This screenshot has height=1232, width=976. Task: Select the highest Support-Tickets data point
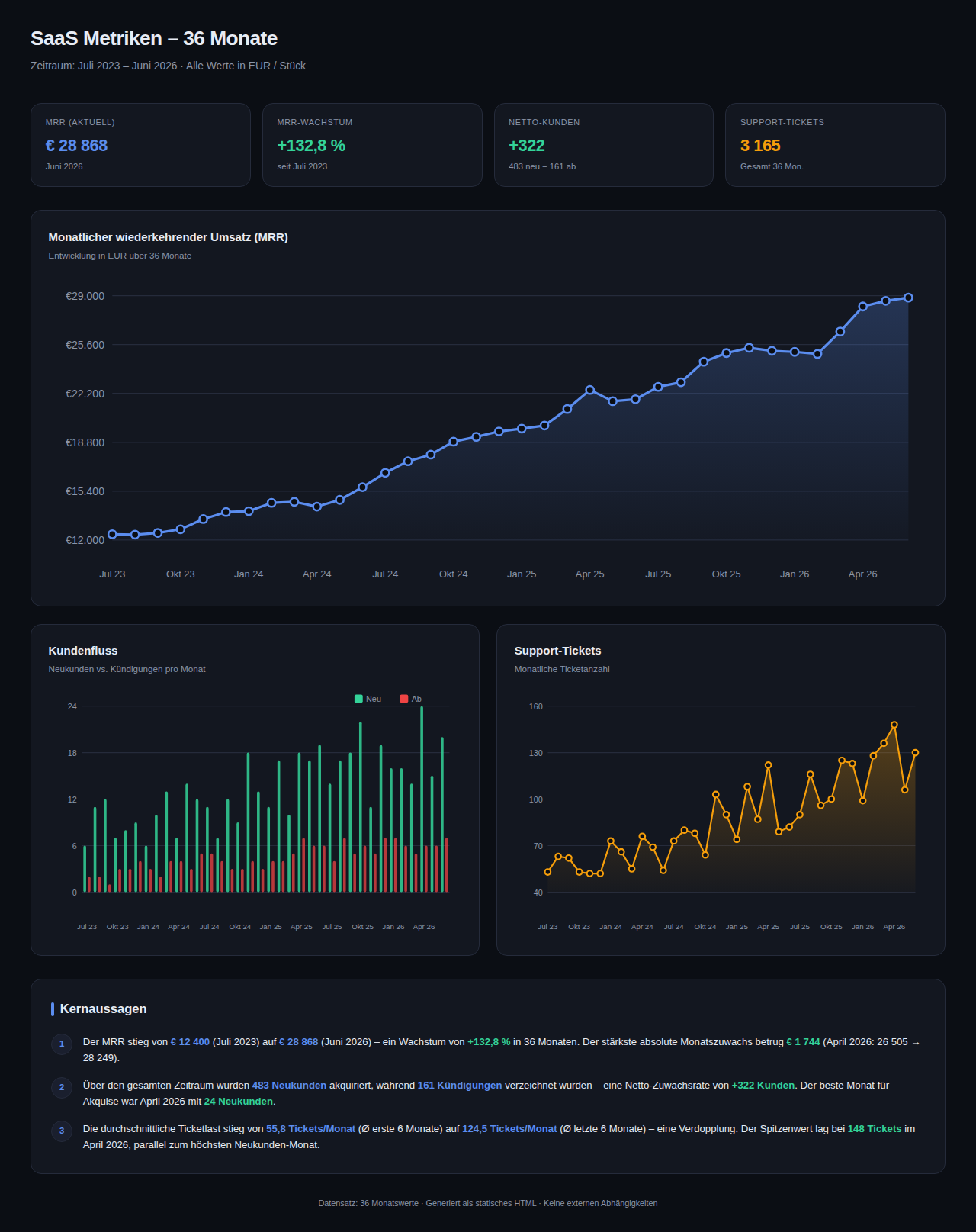[x=894, y=725]
